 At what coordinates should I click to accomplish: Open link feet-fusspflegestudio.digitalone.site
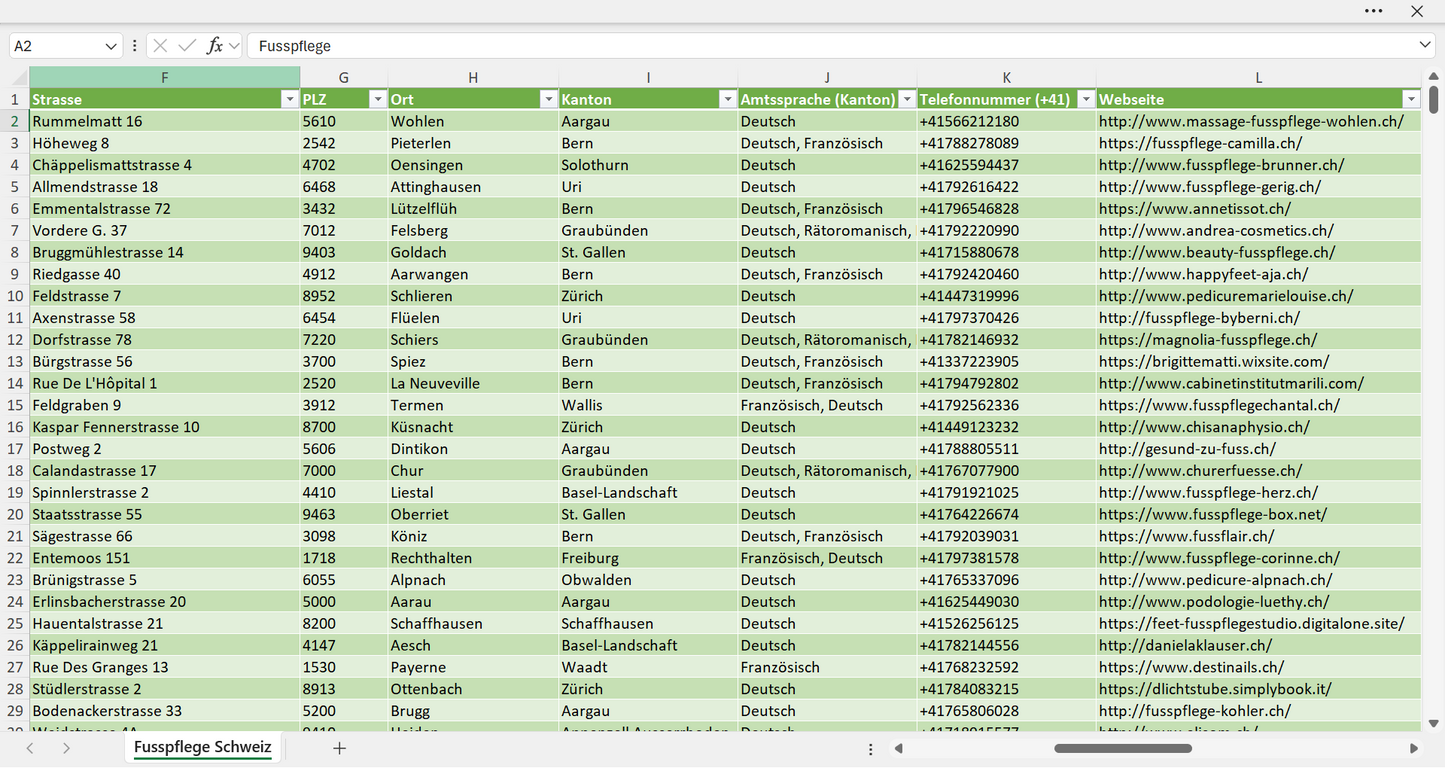[x=1251, y=624]
